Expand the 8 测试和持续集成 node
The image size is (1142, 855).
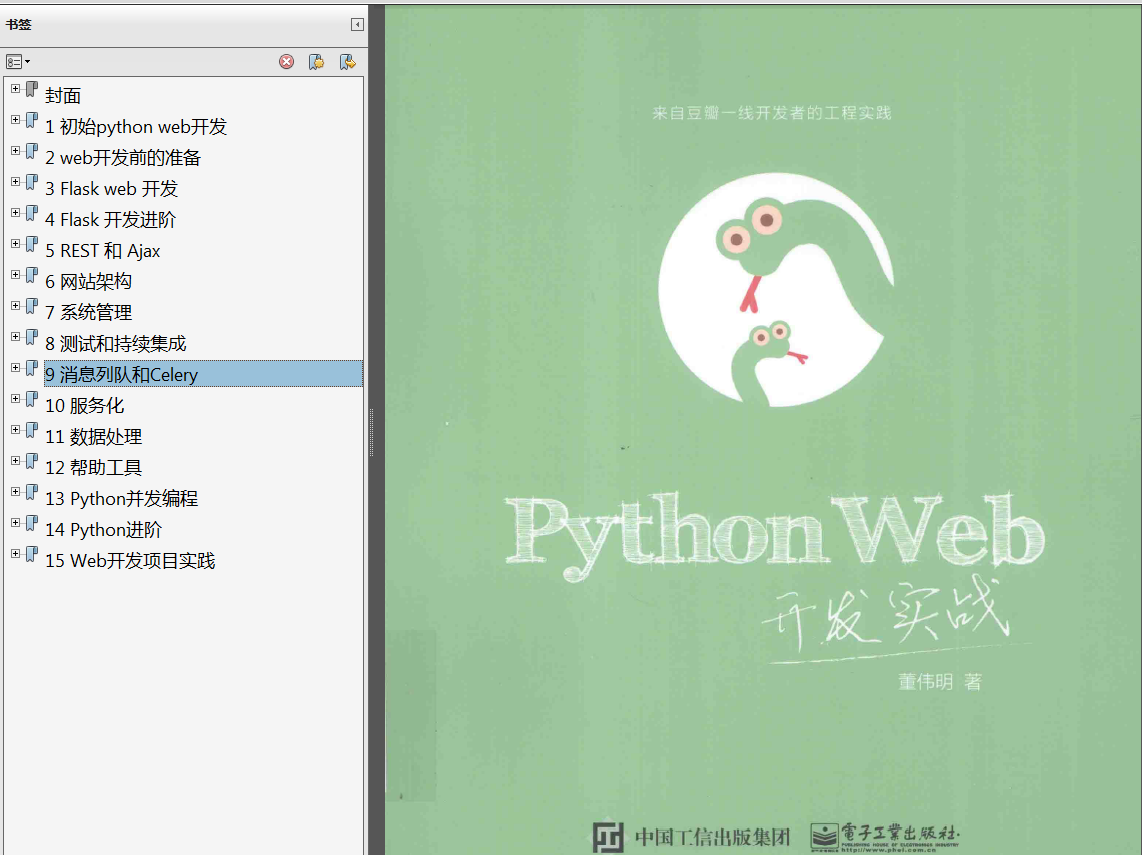pos(15,336)
